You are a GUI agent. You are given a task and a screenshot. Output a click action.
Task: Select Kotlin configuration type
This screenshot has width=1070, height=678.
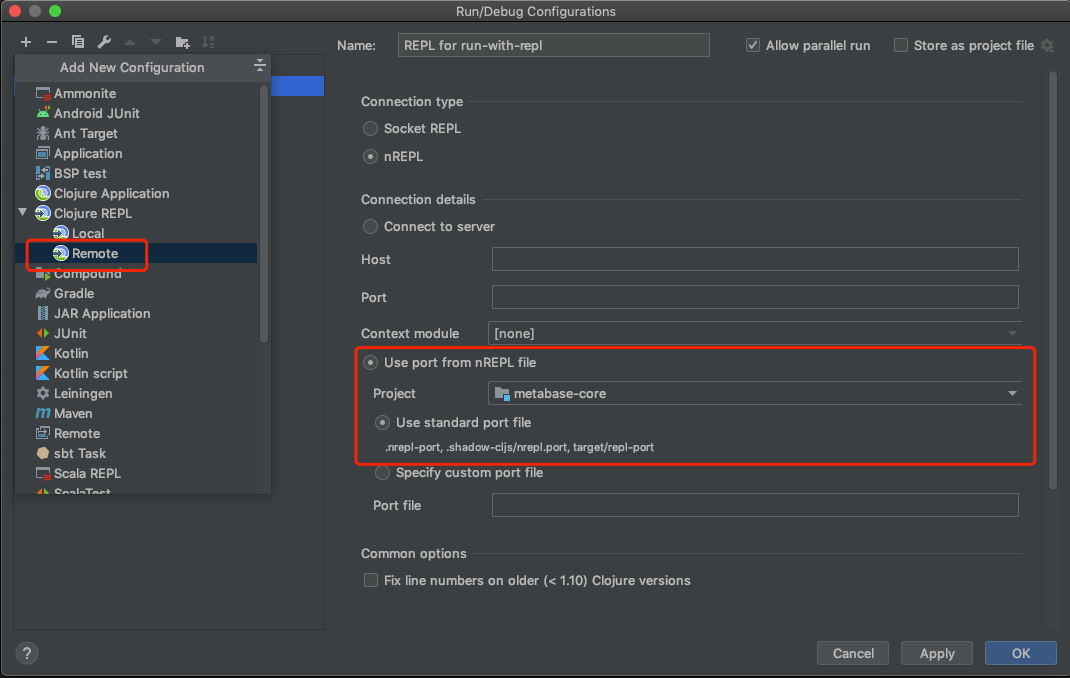71,353
